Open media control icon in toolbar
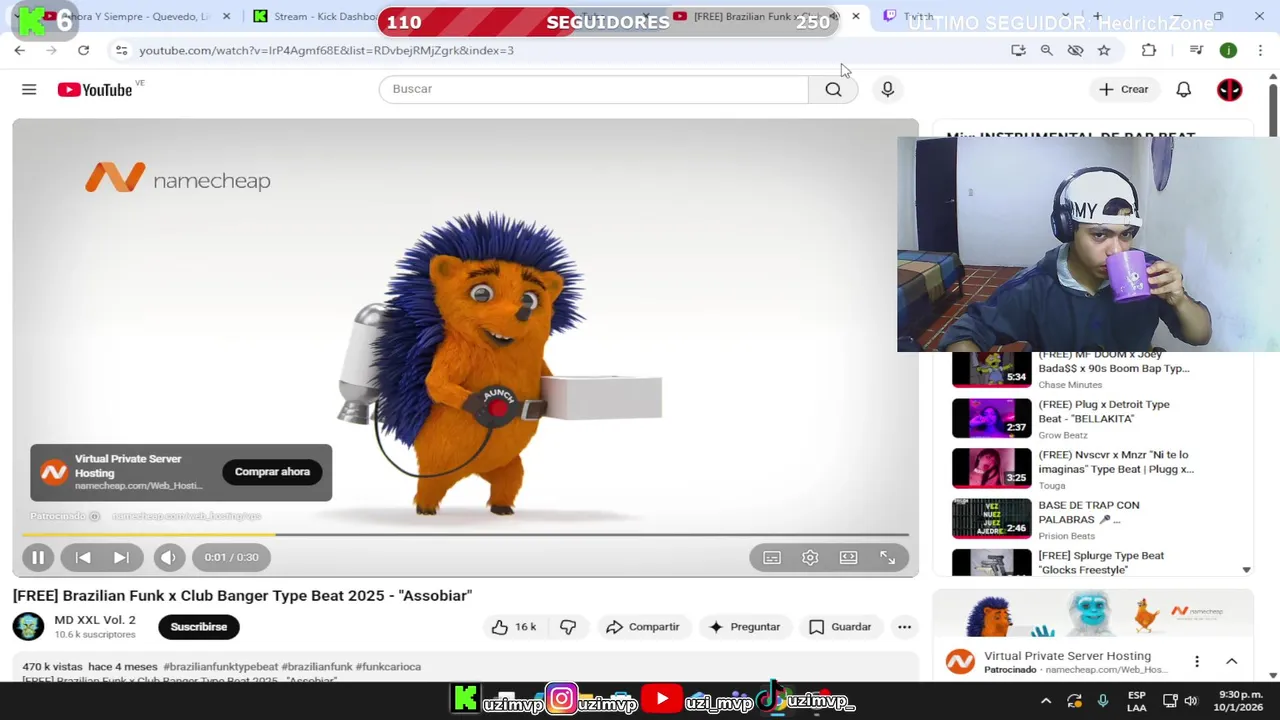The height and width of the screenshot is (720, 1280). click(x=1196, y=50)
